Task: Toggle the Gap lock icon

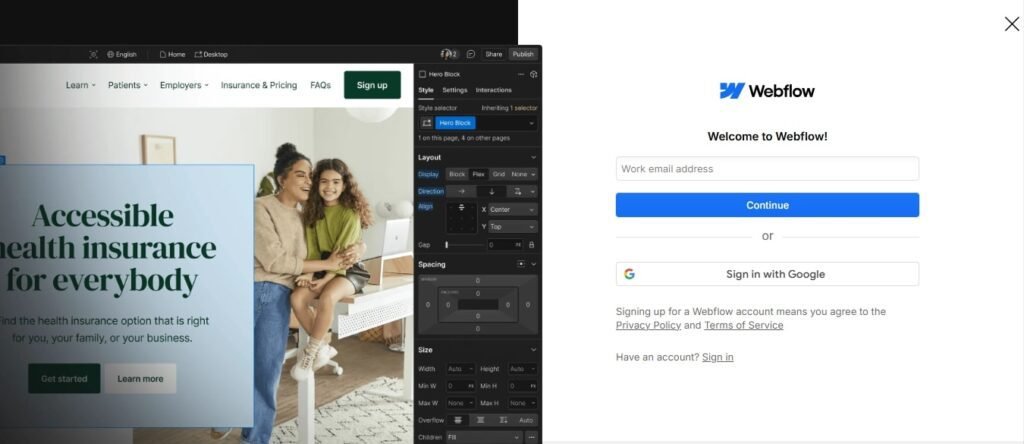Action: (x=531, y=245)
